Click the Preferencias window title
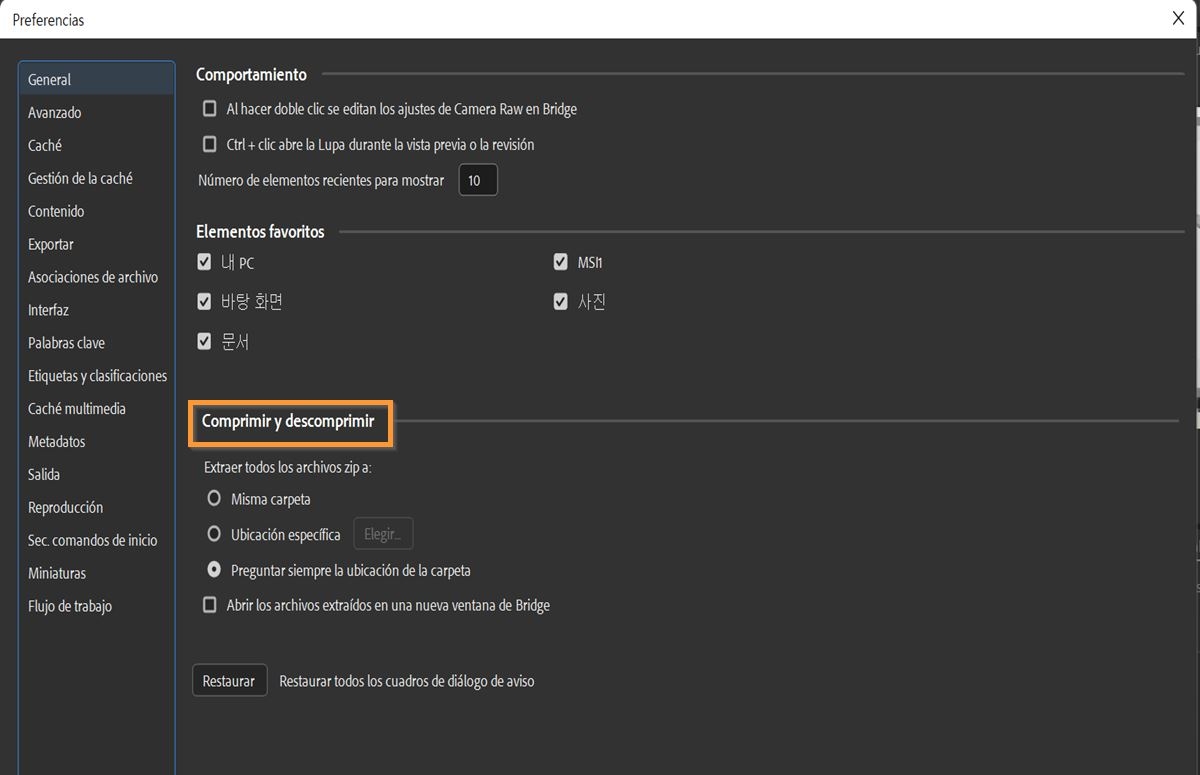The image size is (1200, 775). coord(48,20)
